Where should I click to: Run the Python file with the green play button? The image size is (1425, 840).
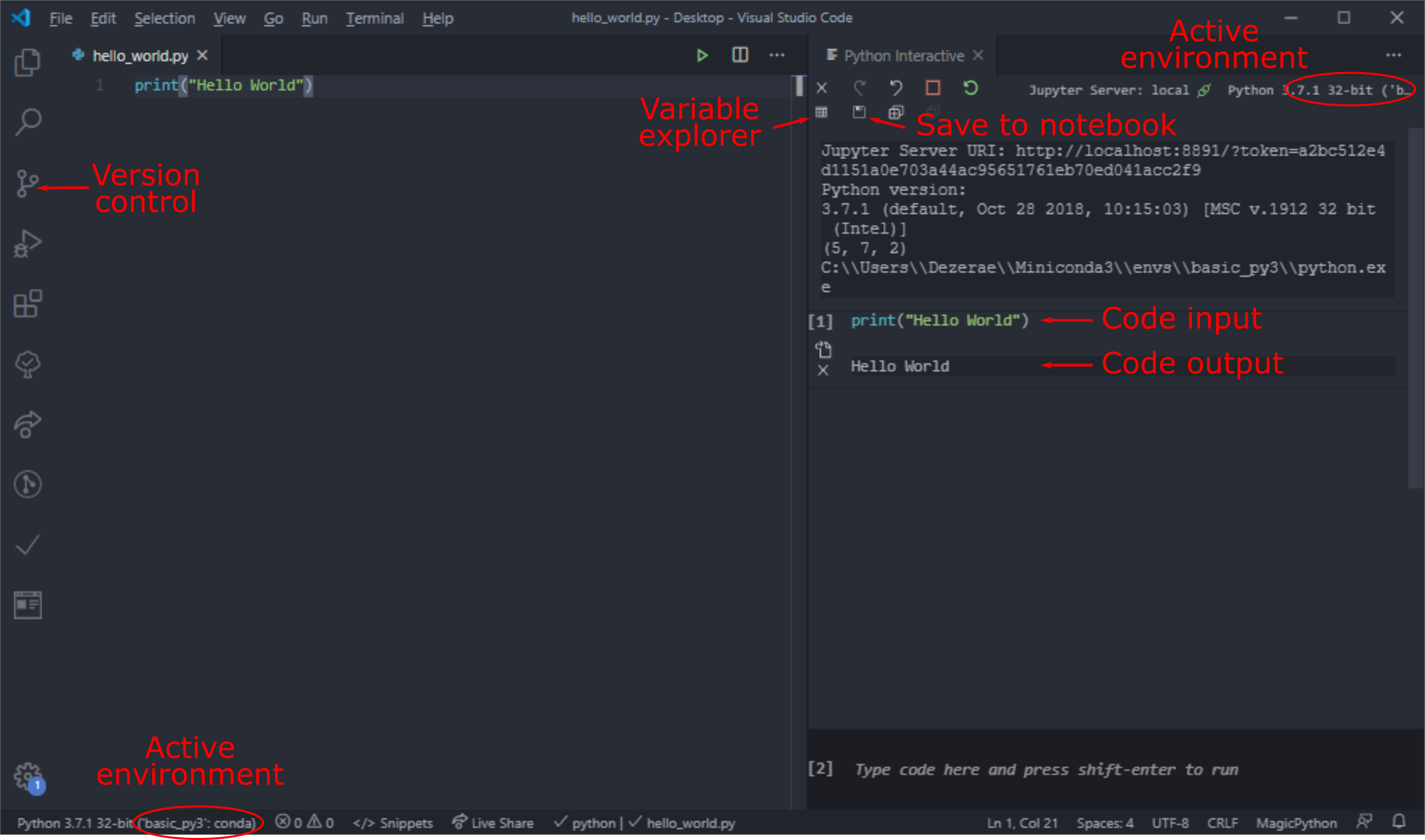click(x=702, y=56)
